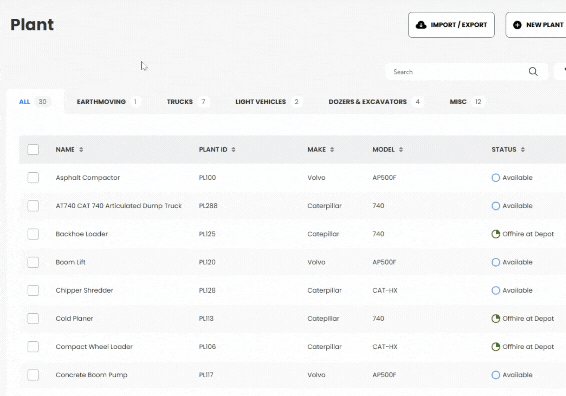
Task: Click the CAT-HX model for Chipper Shredder
Action: (x=385, y=290)
